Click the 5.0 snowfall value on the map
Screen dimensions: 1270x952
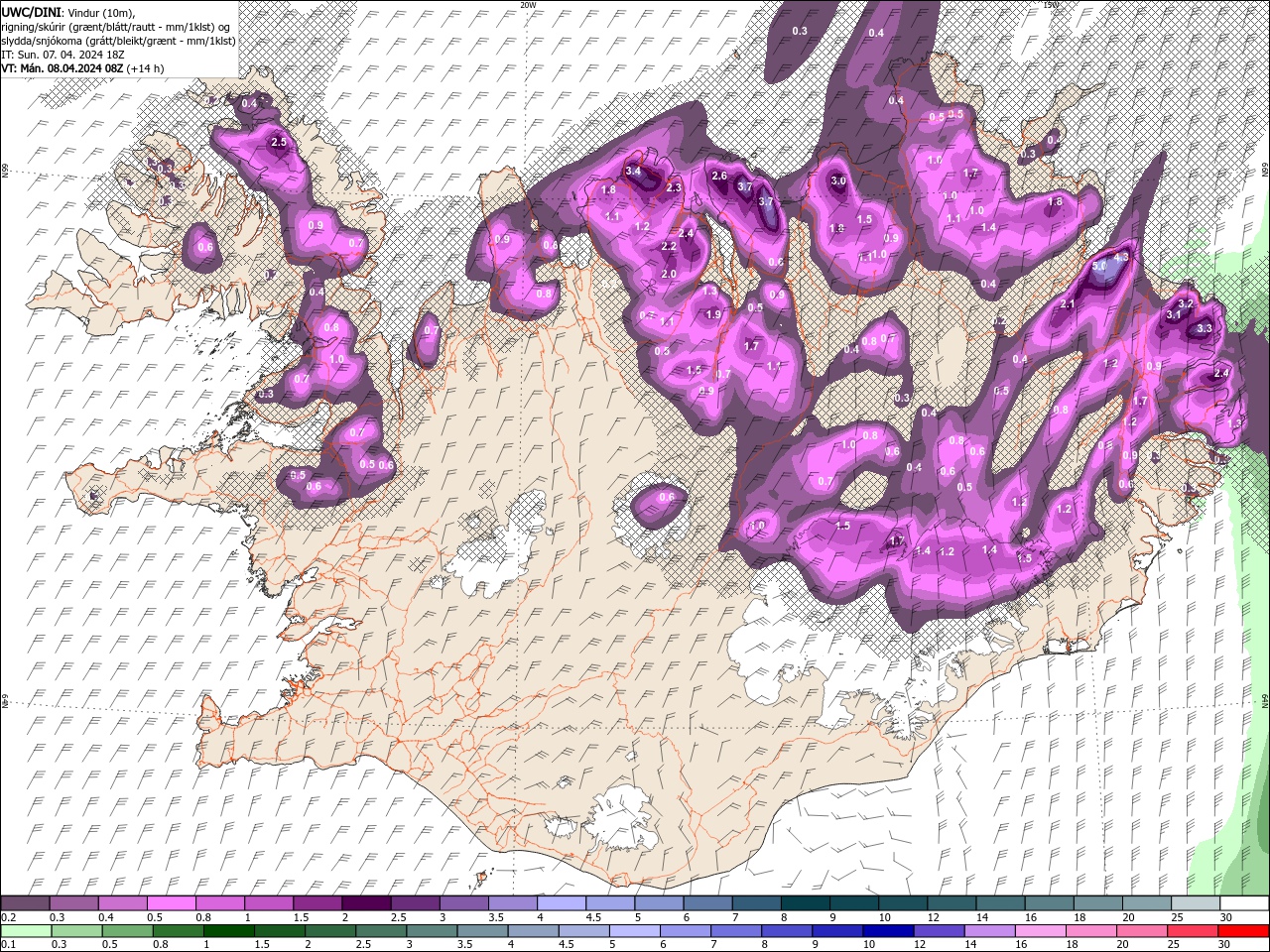pos(1099,267)
